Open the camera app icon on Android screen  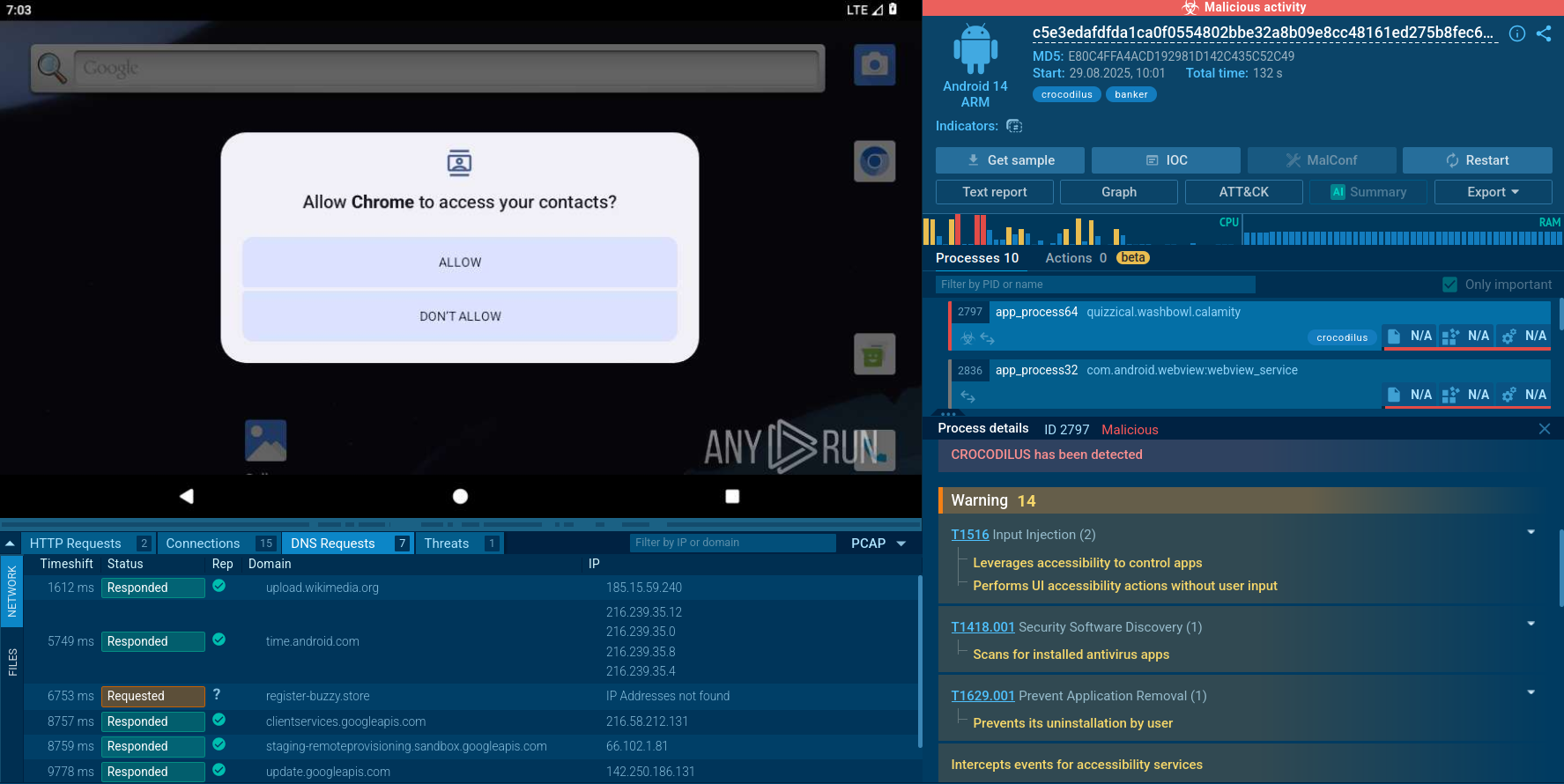click(x=874, y=65)
